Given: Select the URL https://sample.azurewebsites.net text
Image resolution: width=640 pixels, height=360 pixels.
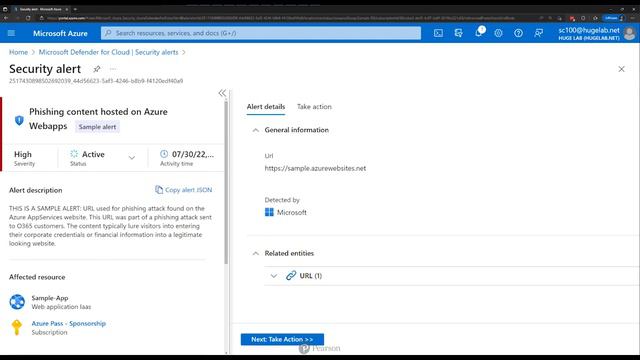Looking at the screenshot, I should click(315, 168).
